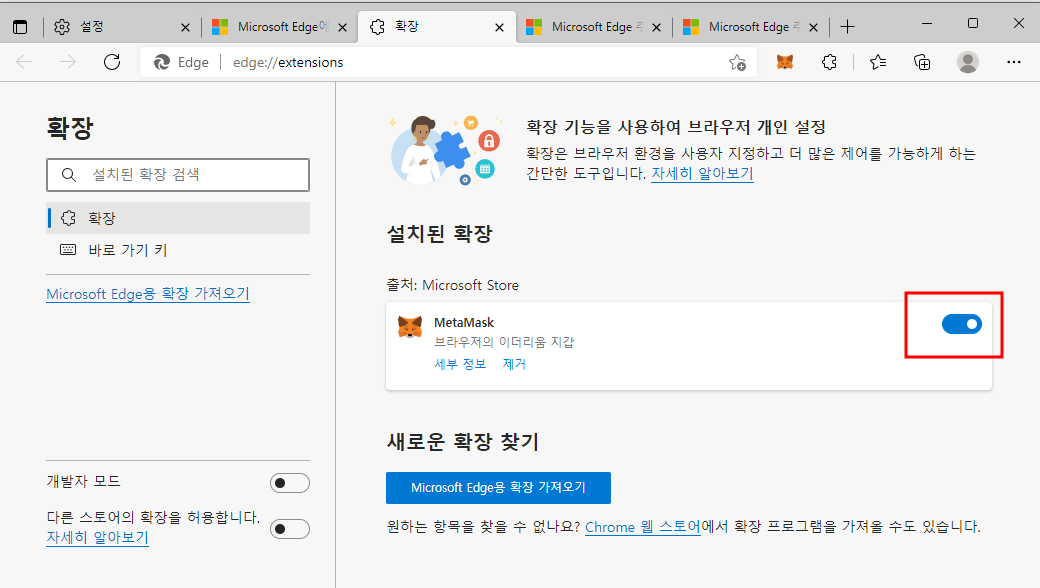
Task: Turn on the allow extensions from other stores toggle
Action: [x=289, y=528]
